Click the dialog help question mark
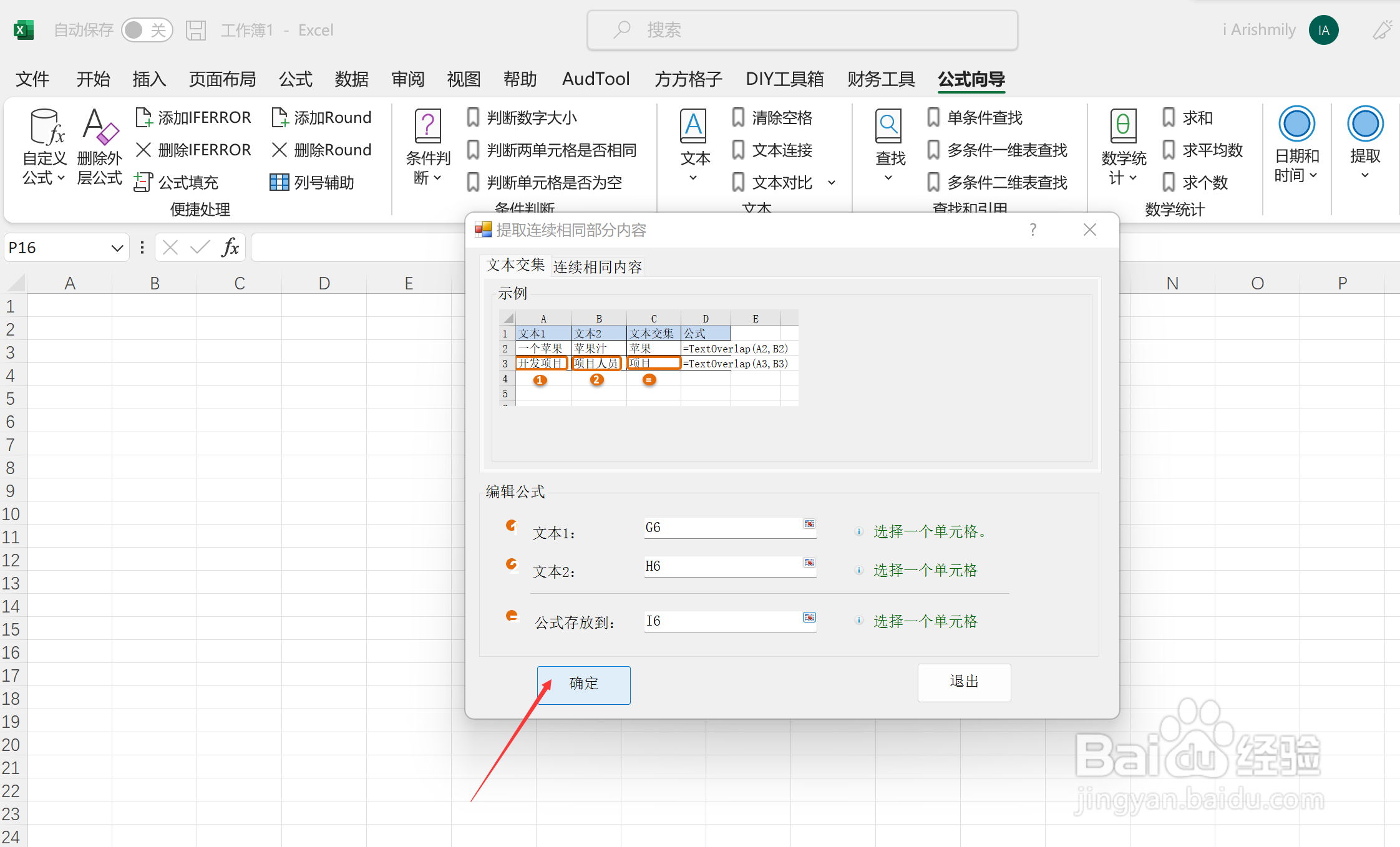Viewport: 1400px width, 847px height. coord(1033,230)
